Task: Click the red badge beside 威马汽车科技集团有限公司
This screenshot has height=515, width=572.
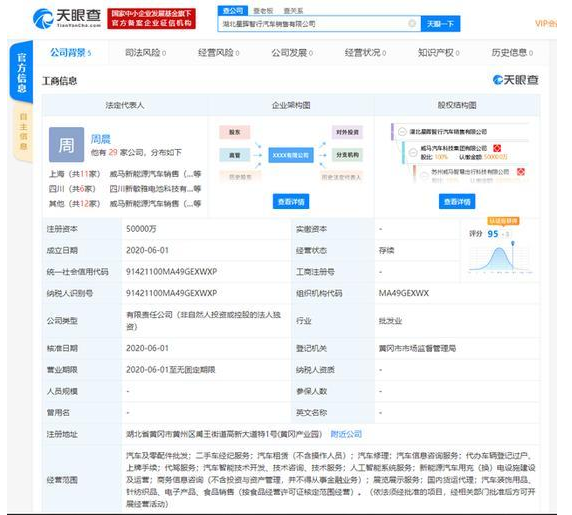Action: tap(497, 148)
